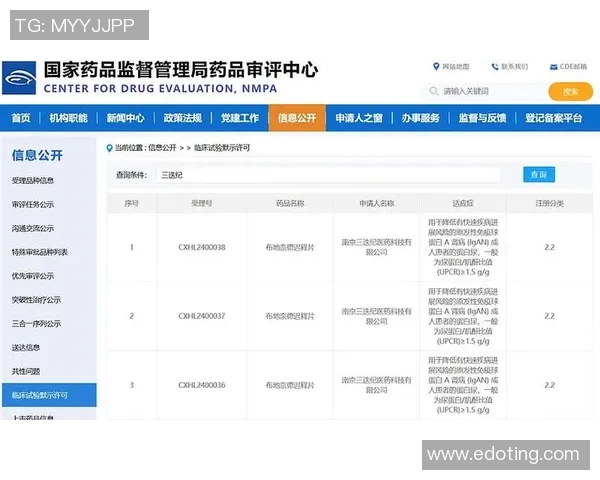
Task: Select 审评任务公示 in the sidebar
Action: (33, 204)
